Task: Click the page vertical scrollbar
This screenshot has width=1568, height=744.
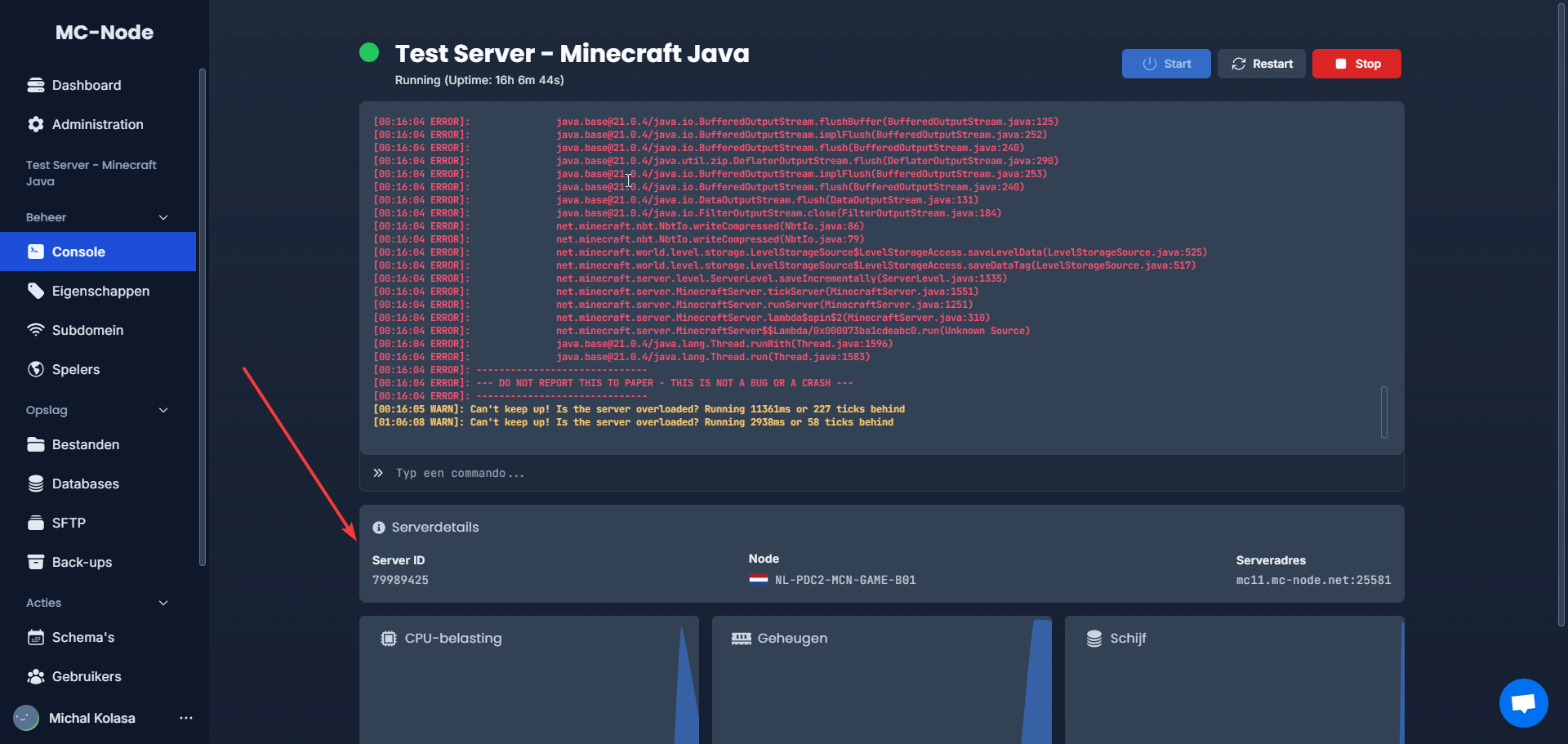Action: click(1561, 315)
